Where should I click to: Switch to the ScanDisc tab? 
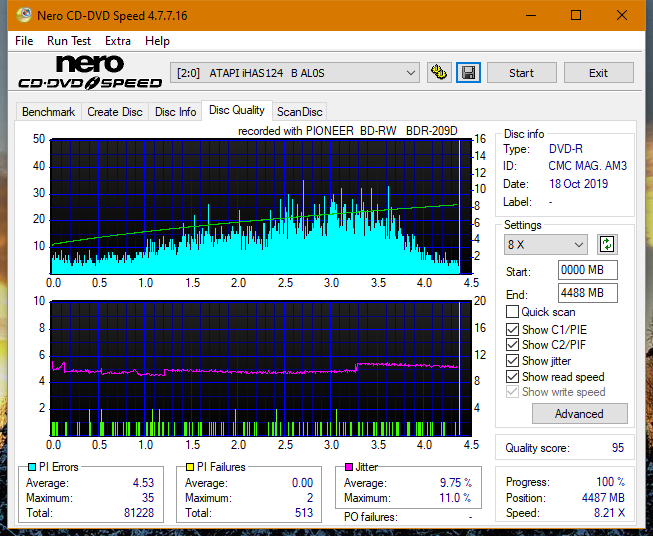[299, 112]
